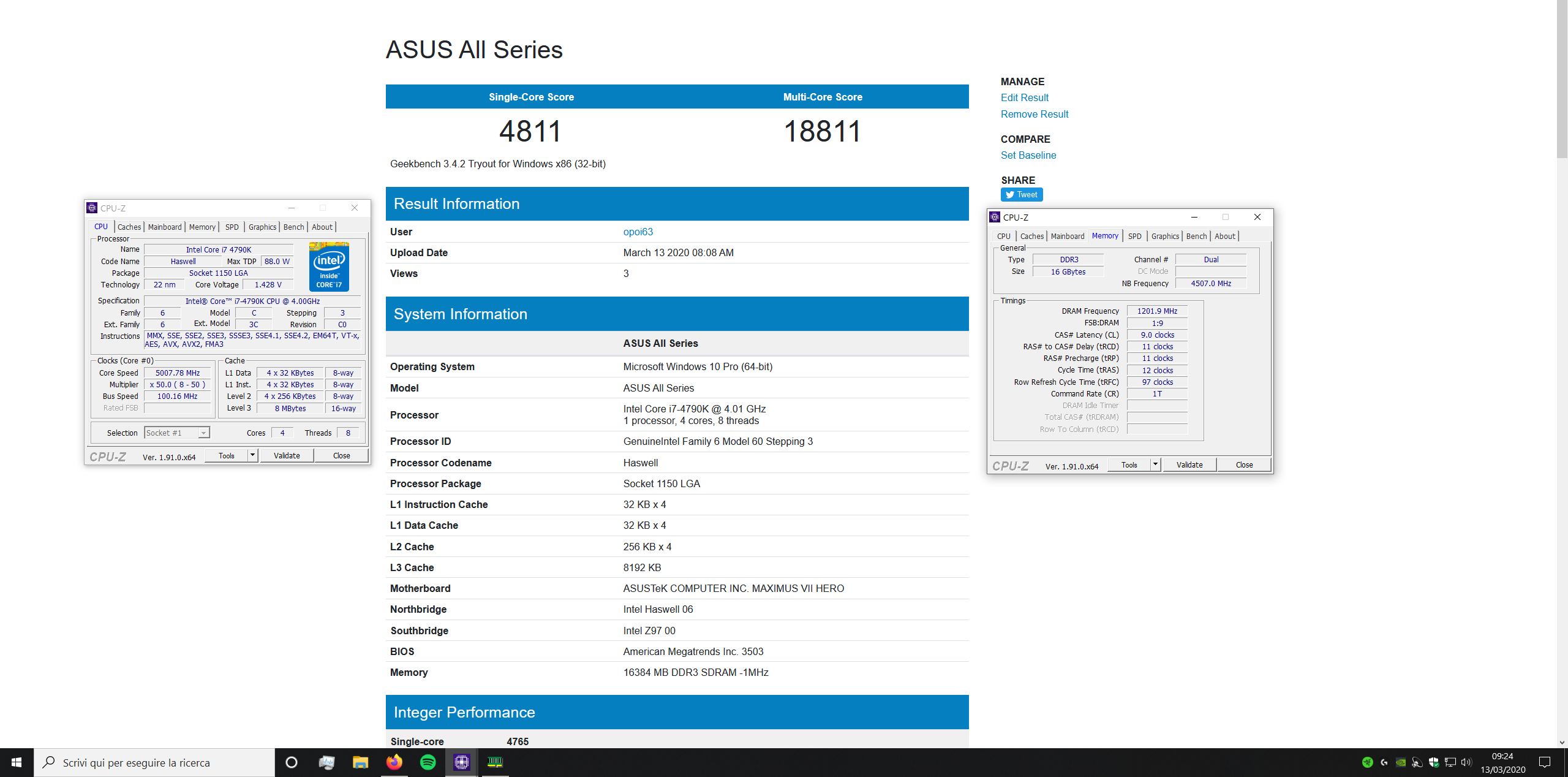Switch to Memory tab in left CPU-Z

[202, 227]
